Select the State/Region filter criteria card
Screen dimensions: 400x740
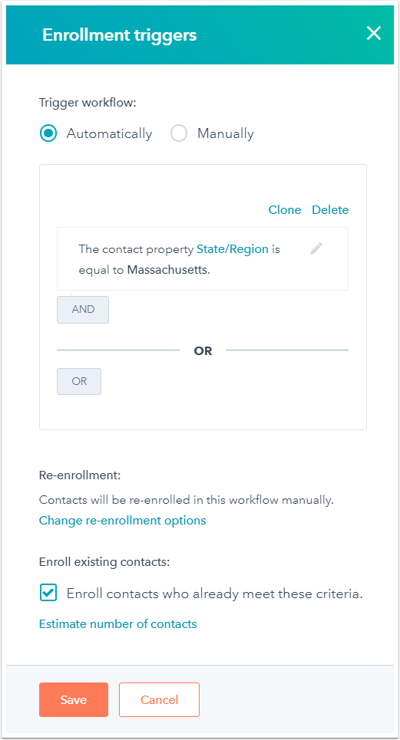203,259
